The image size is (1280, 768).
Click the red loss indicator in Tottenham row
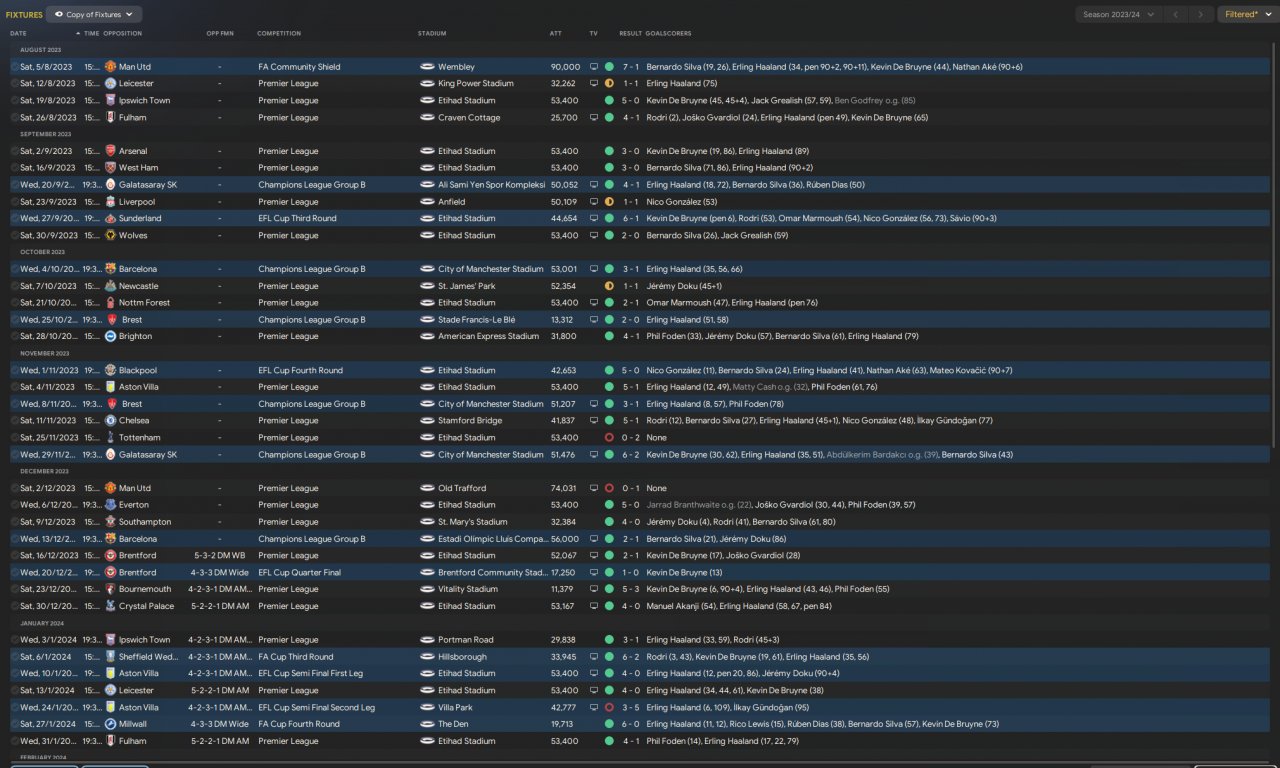point(609,437)
